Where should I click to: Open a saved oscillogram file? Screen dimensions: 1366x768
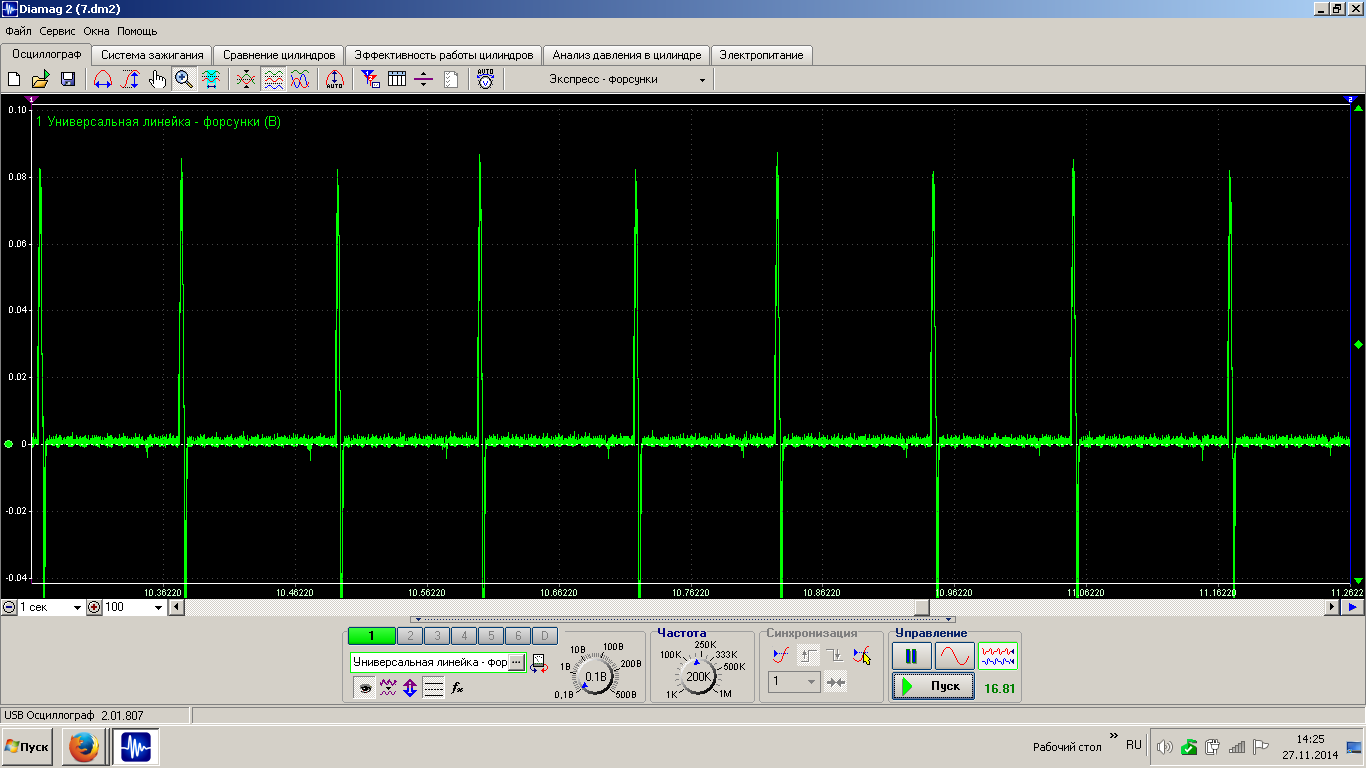pyautogui.click(x=40, y=79)
